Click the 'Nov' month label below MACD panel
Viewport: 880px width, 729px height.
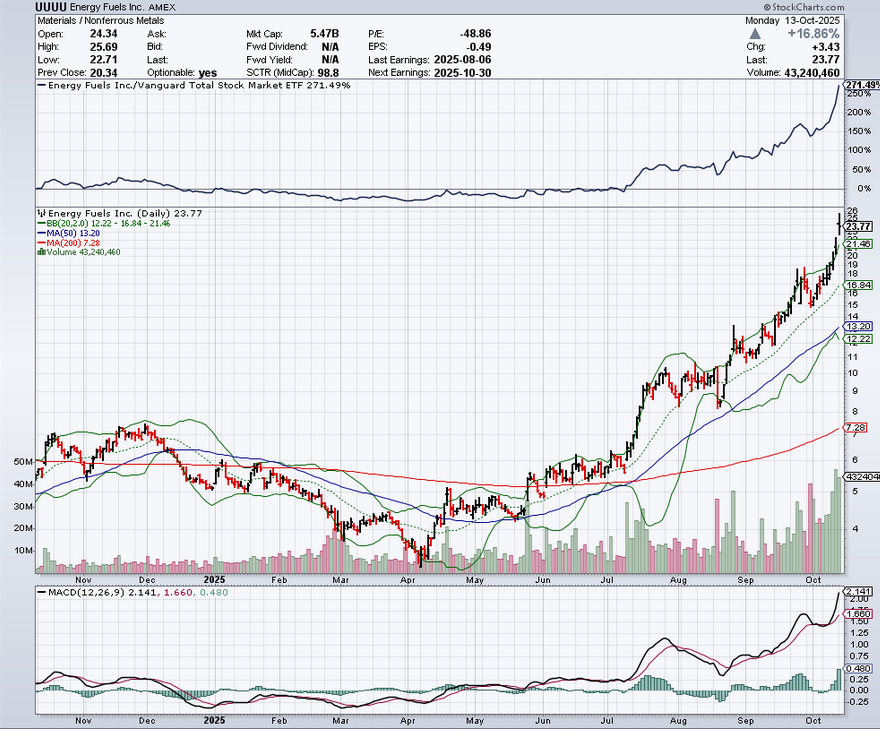click(x=83, y=720)
